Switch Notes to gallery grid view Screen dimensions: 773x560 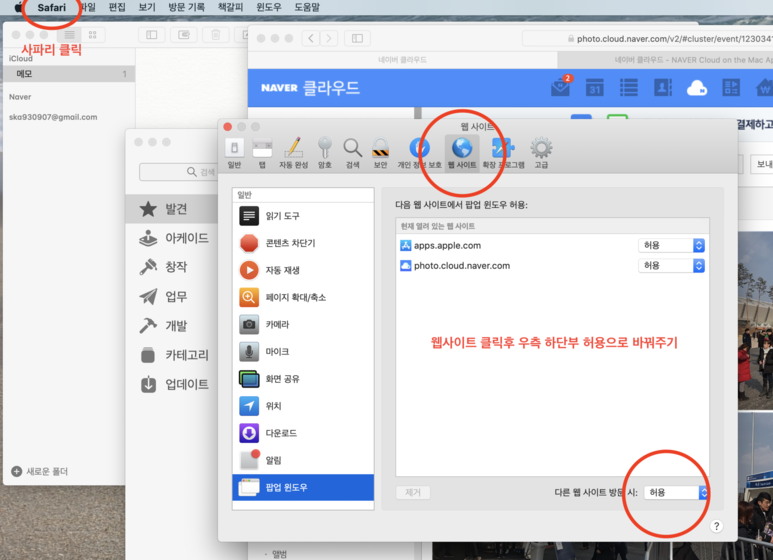tap(93, 35)
